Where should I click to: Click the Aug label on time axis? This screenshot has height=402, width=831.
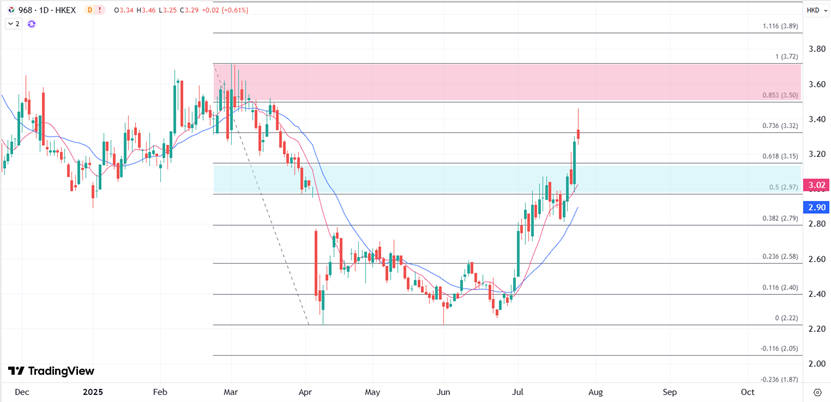pyautogui.click(x=594, y=392)
